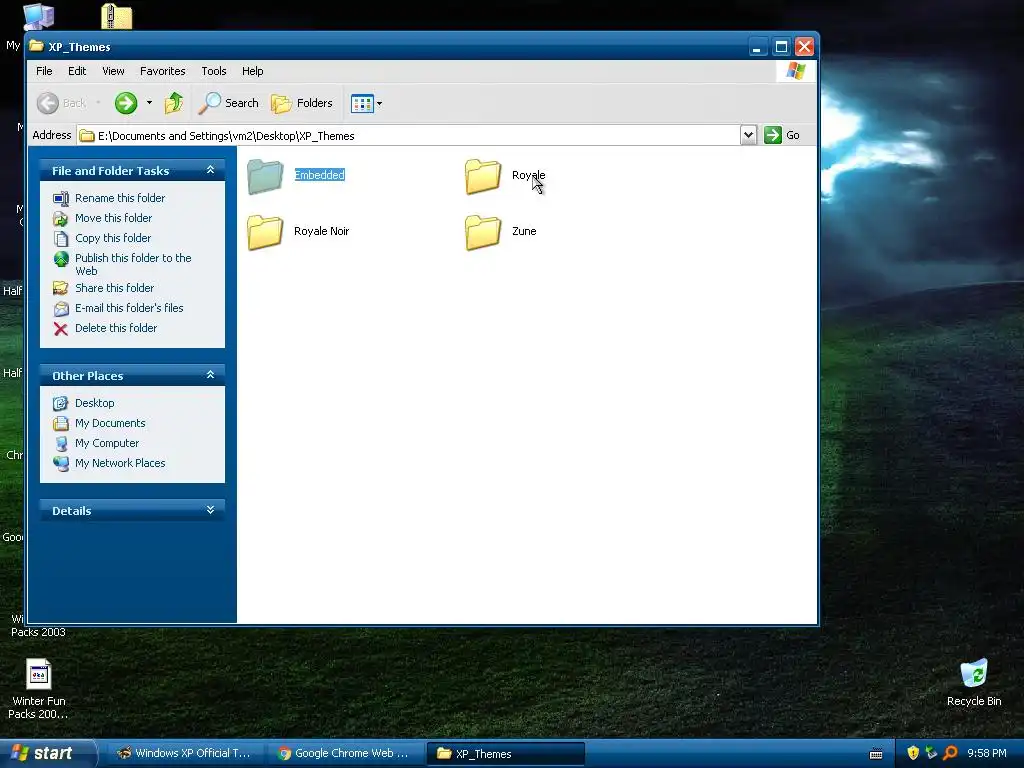
Task: Select the Embedded folder icon
Action: point(265,176)
